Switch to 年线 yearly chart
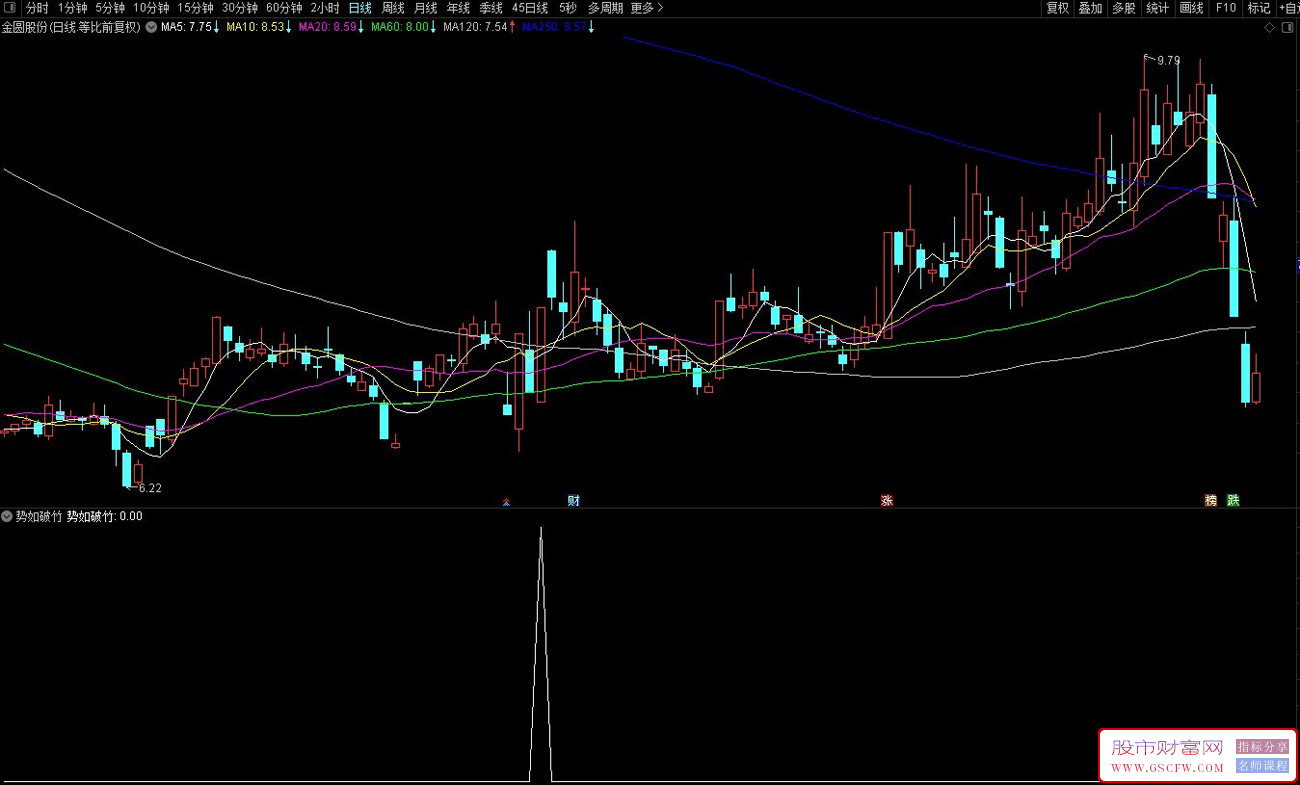The width and height of the screenshot is (1300, 785). click(458, 8)
